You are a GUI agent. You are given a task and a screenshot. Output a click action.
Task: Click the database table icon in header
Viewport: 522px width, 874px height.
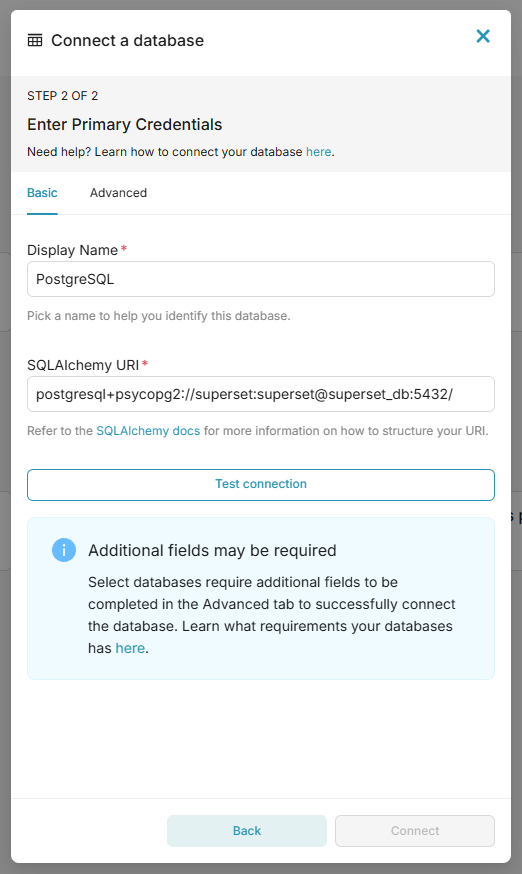[35, 40]
